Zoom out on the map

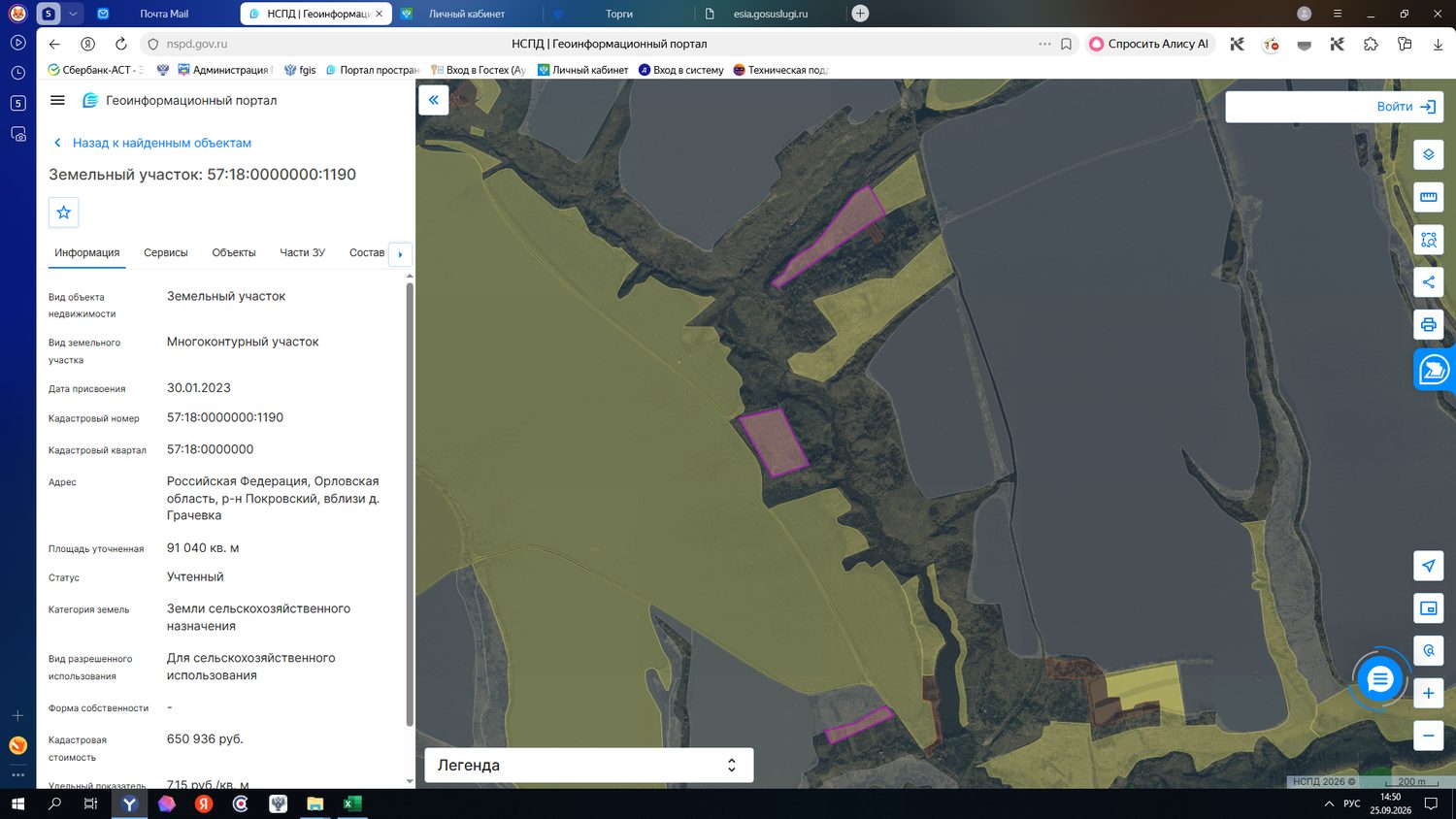click(1428, 736)
